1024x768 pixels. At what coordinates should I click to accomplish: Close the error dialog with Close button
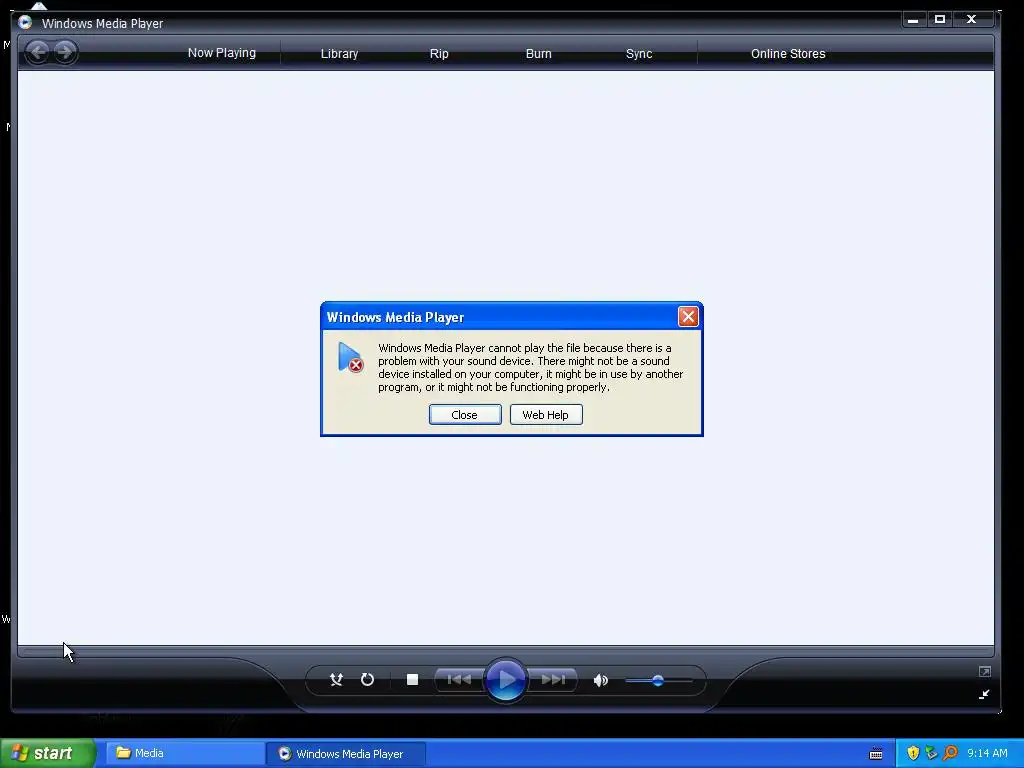[465, 415]
